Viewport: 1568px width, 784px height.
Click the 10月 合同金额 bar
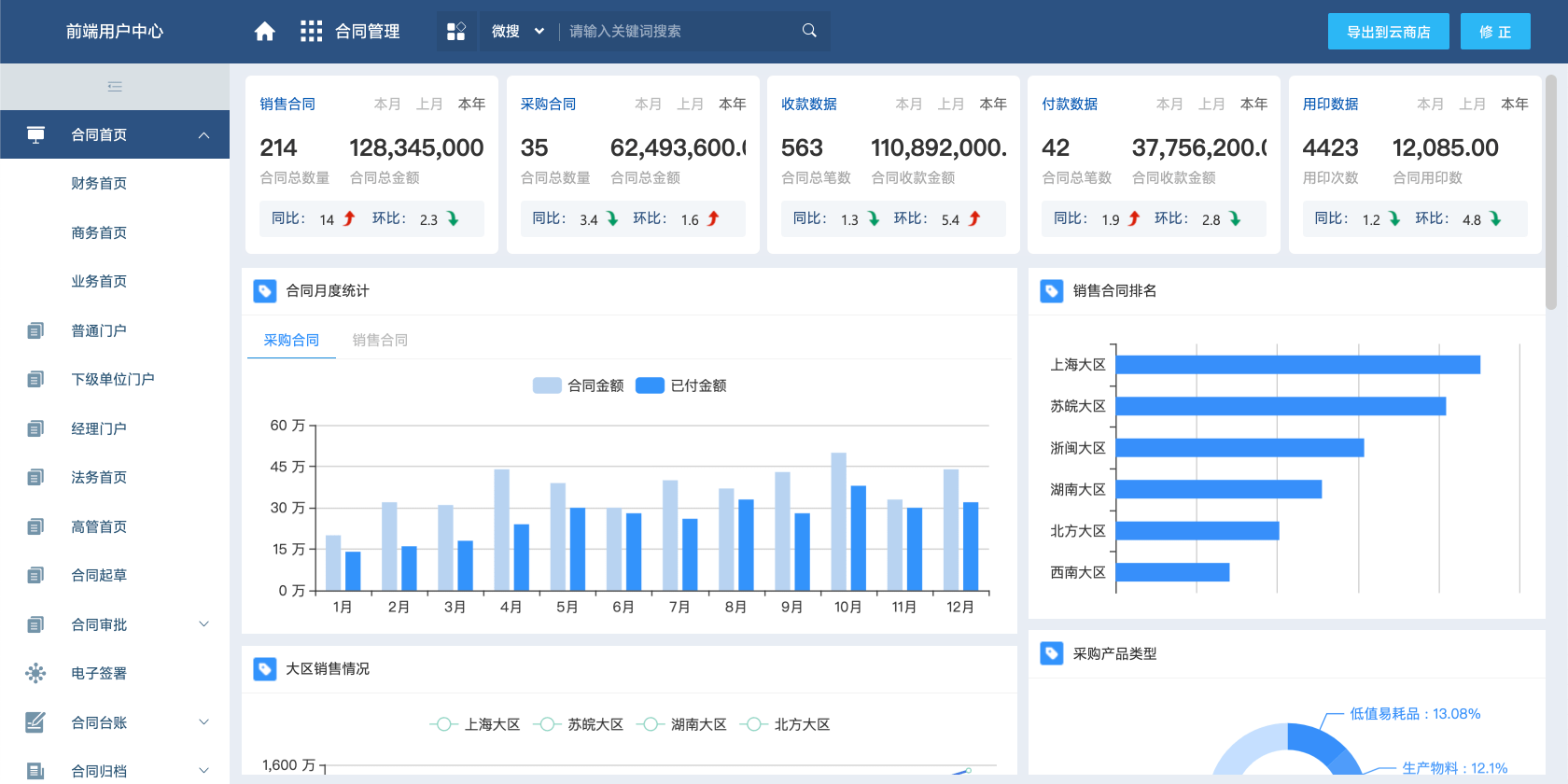coord(839,522)
